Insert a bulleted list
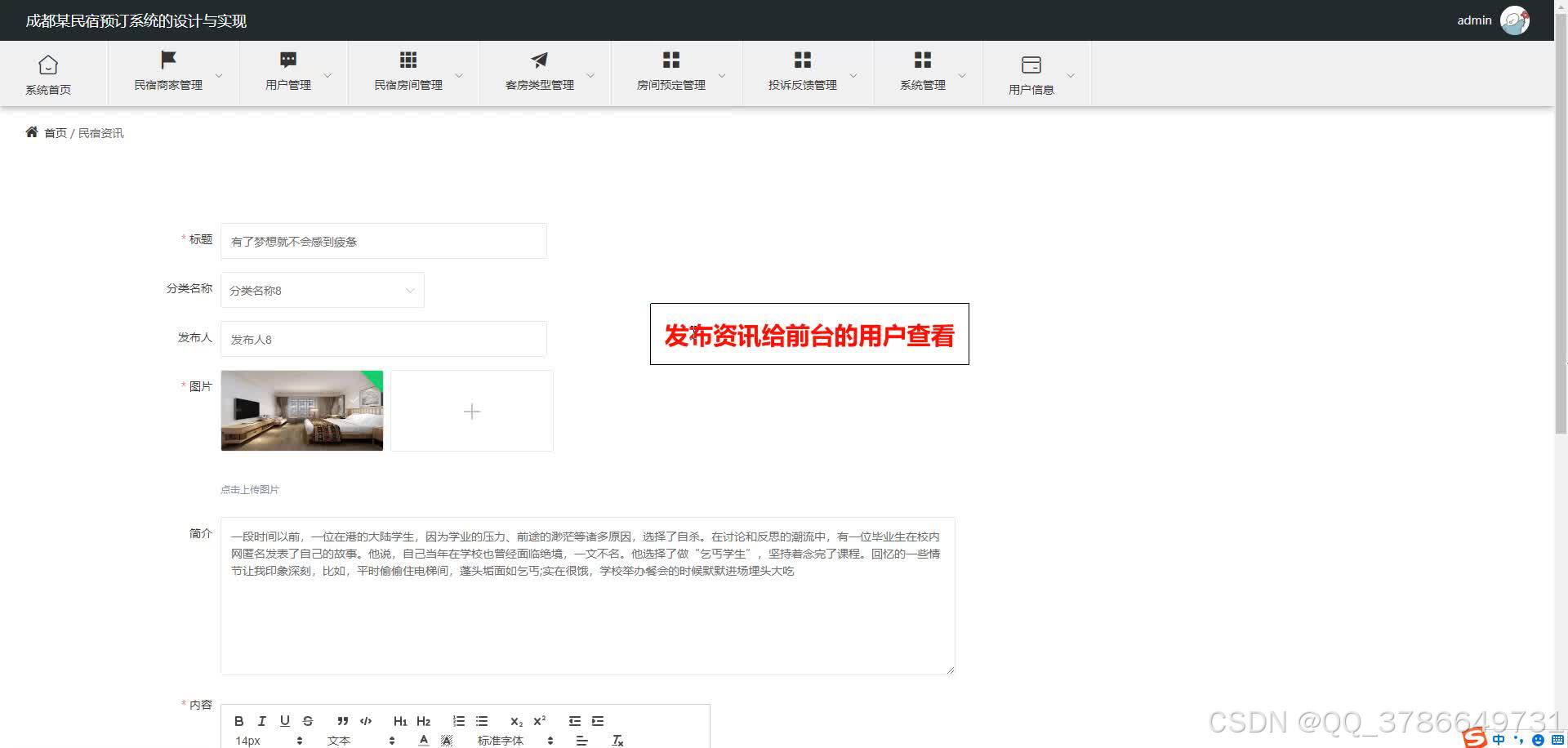Viewport: 1568px width, 748px height. (x=482, y=721)
